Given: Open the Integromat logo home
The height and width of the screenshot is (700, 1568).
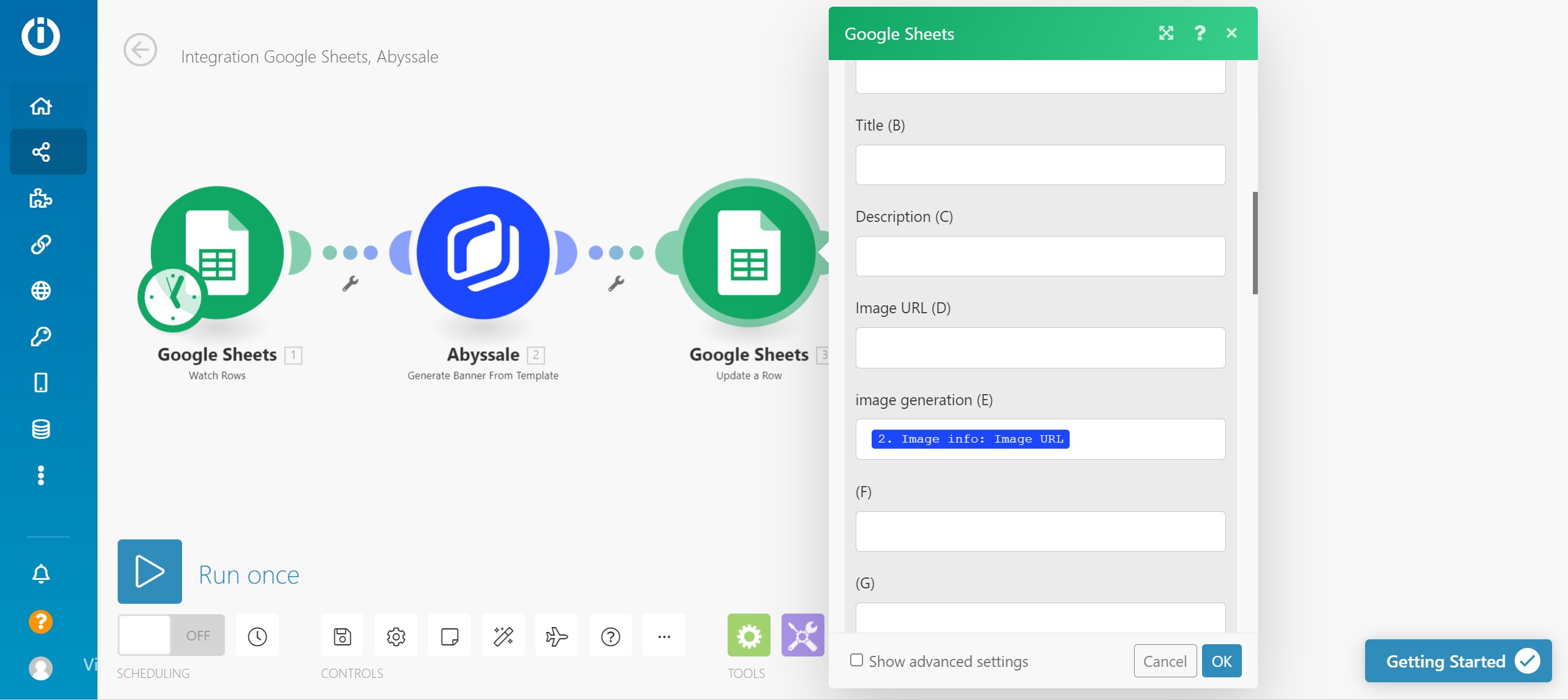Looking at the screenshot, I should (40, 36).
